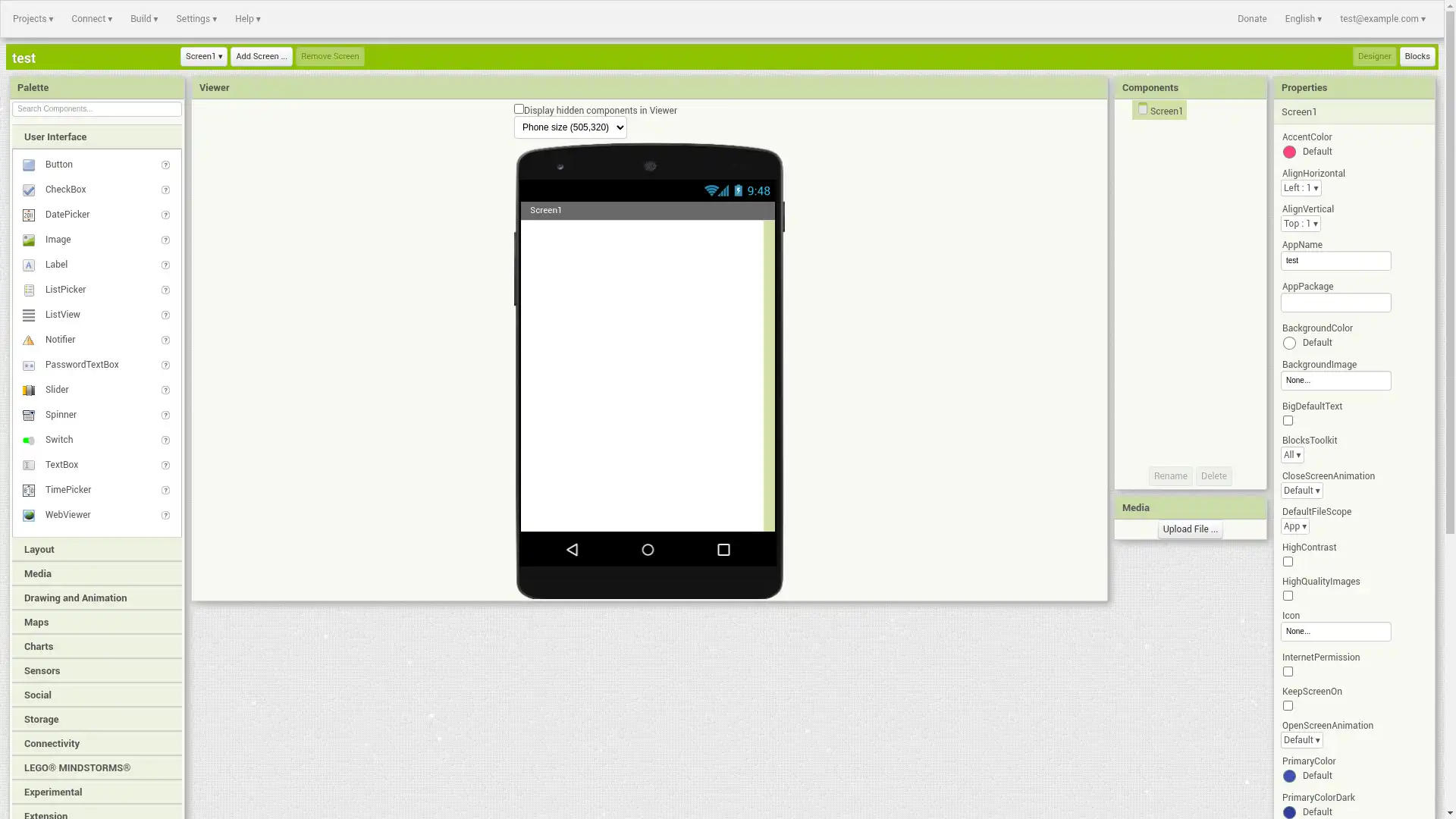Screen dimensions: 1456x819
Task: Click the Notifier component icon in palette
Action: coord(28,339)
